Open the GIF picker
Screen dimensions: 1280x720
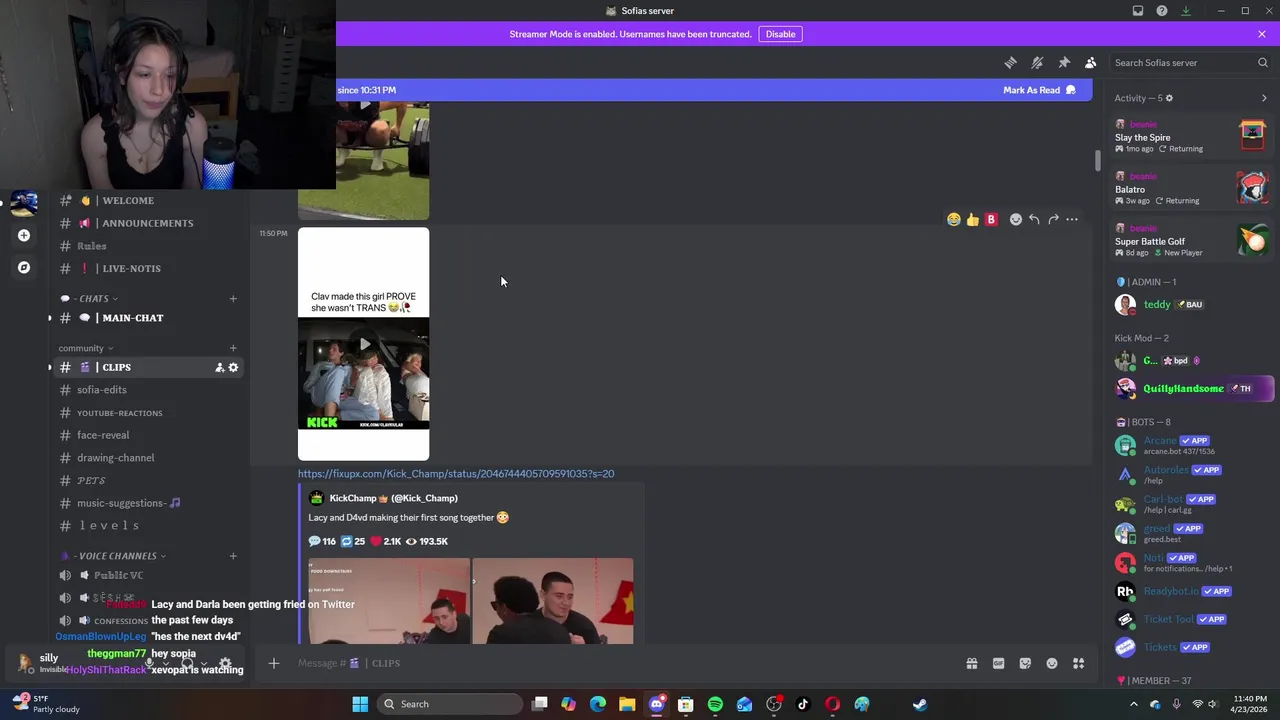coord(998,663)
